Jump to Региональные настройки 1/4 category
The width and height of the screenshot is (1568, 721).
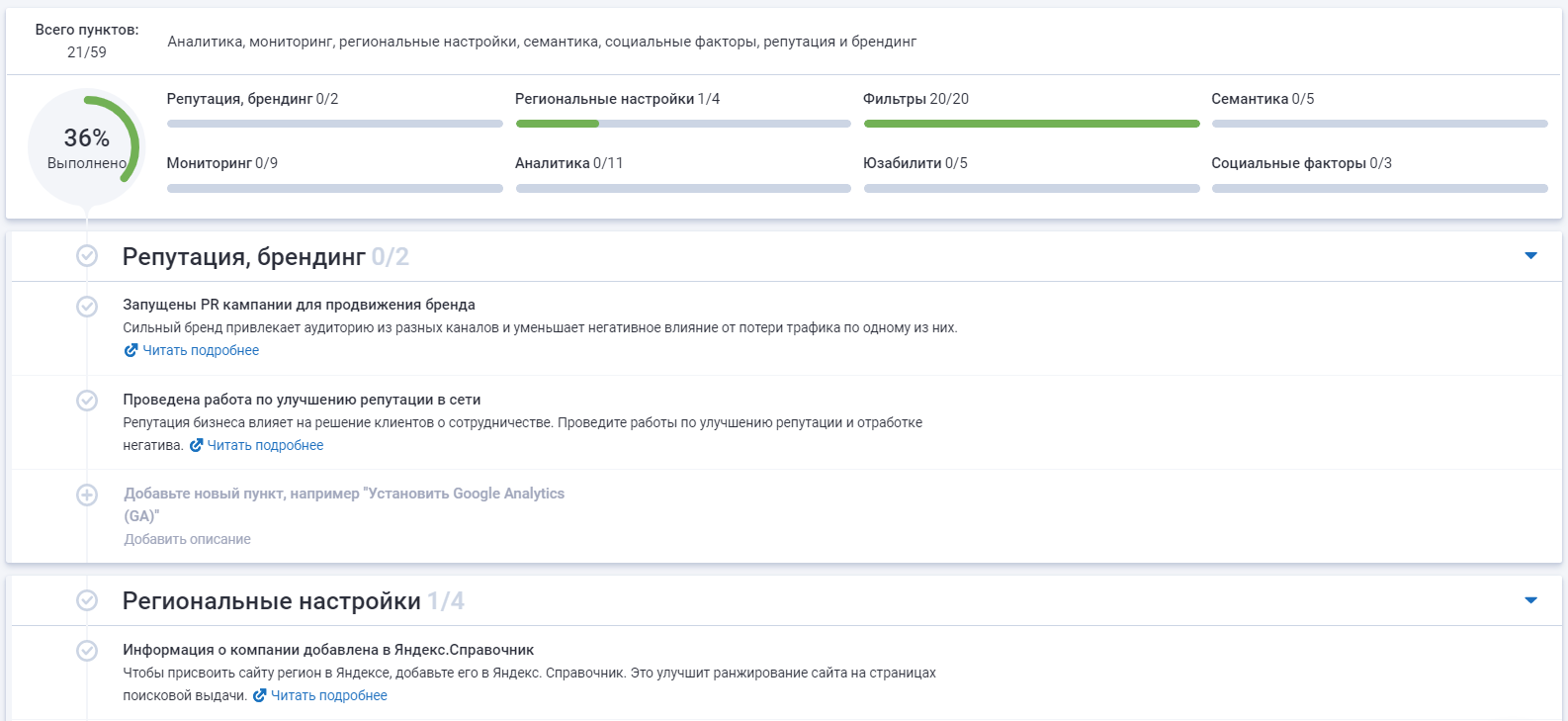pos(617,99)
